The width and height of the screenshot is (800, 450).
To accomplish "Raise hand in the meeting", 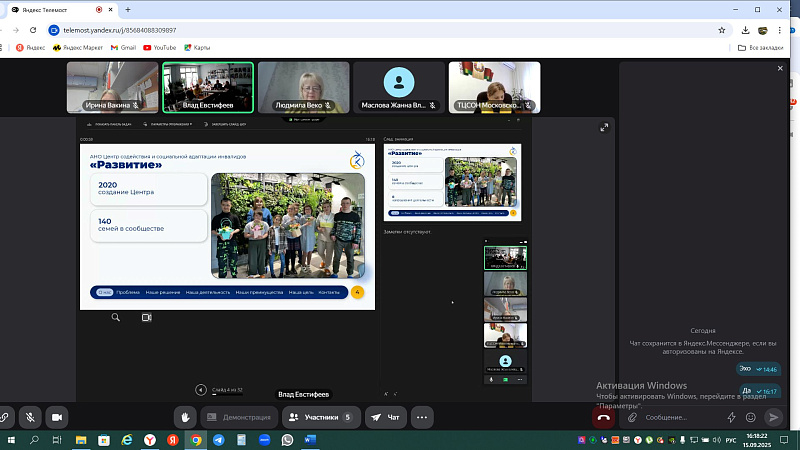I will point(185,417).
